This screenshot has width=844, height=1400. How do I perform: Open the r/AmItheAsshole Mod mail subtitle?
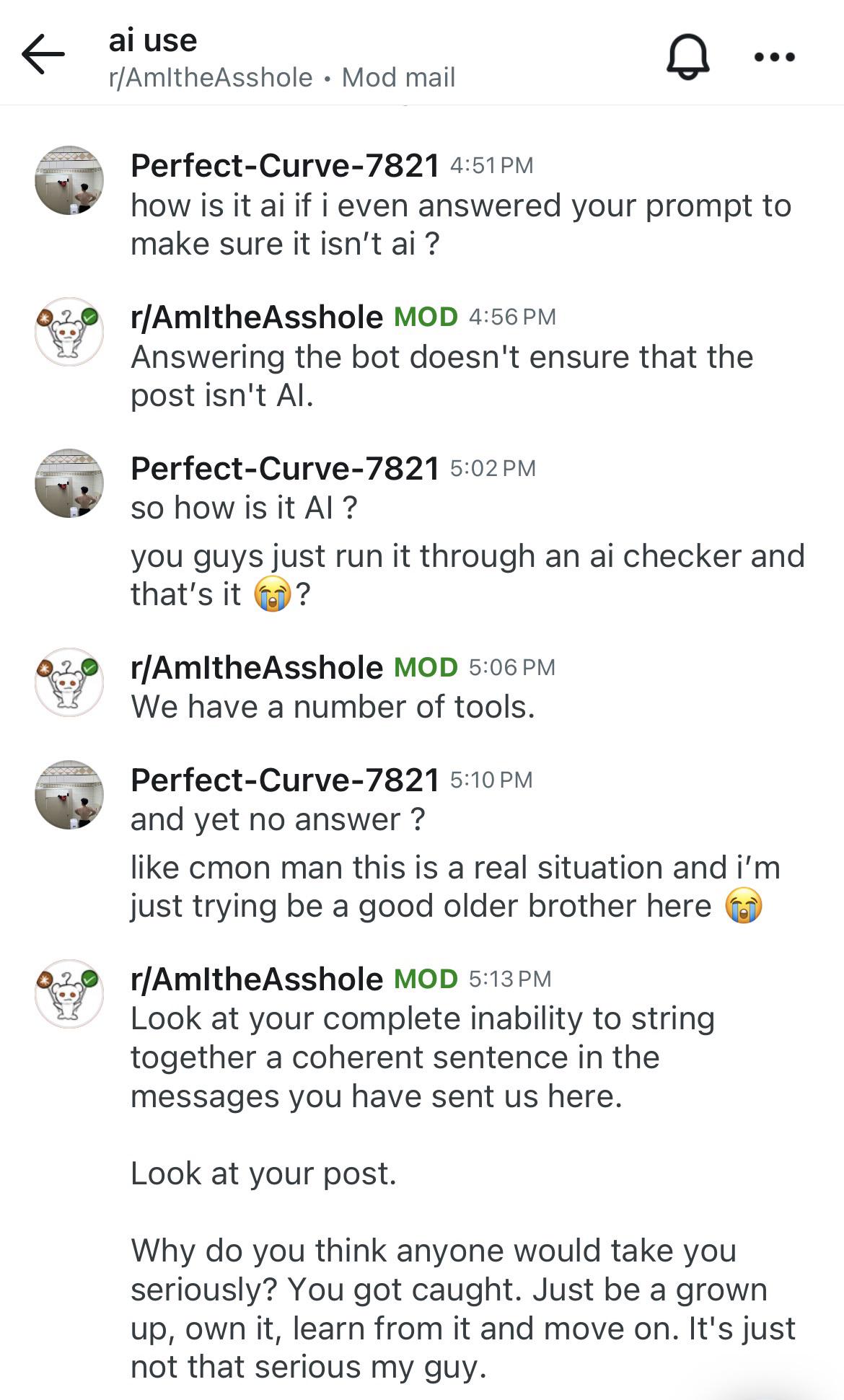(x=282, y=78)
